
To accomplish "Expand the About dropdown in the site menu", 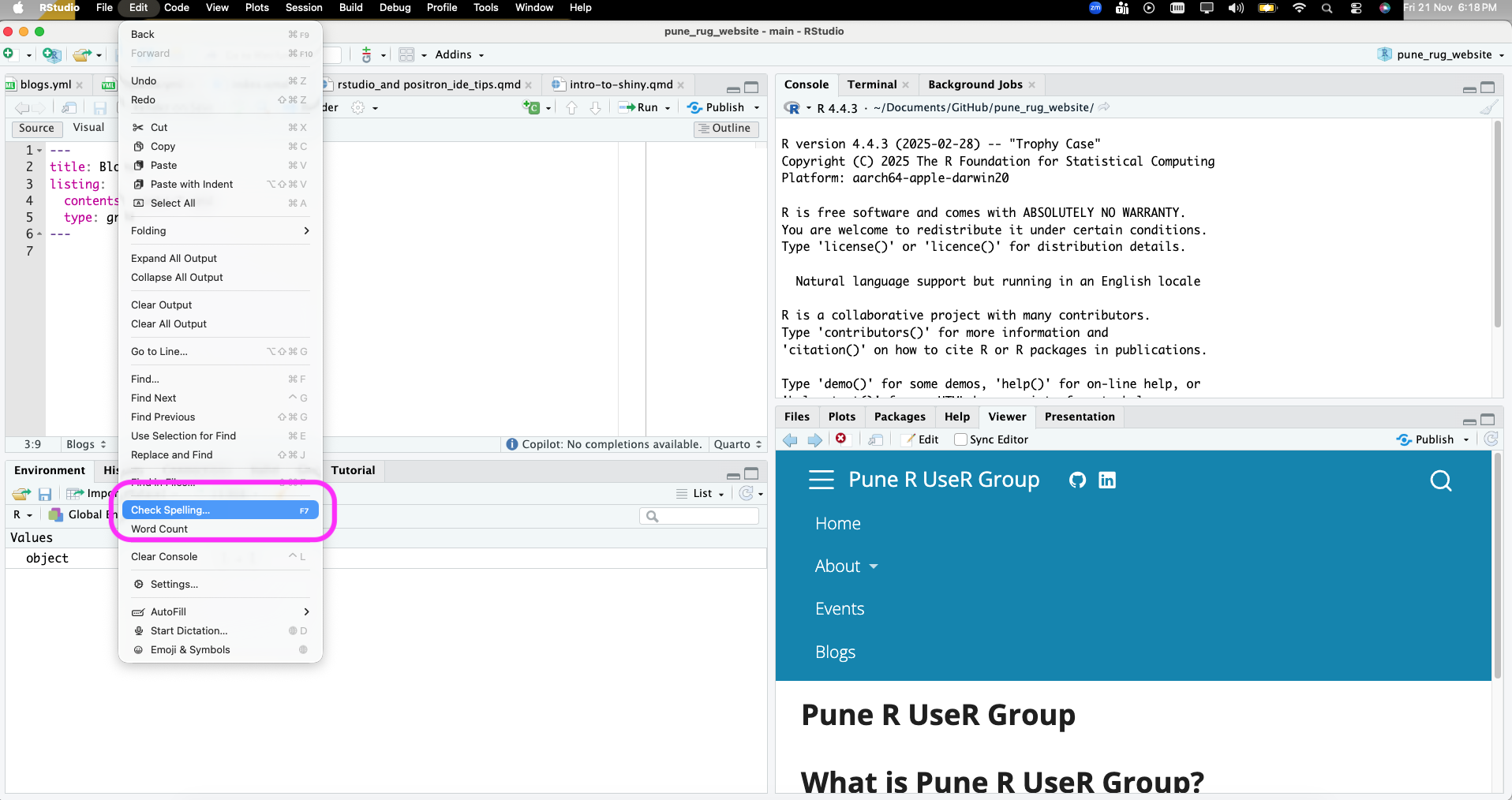I will [x=846, y=566].
